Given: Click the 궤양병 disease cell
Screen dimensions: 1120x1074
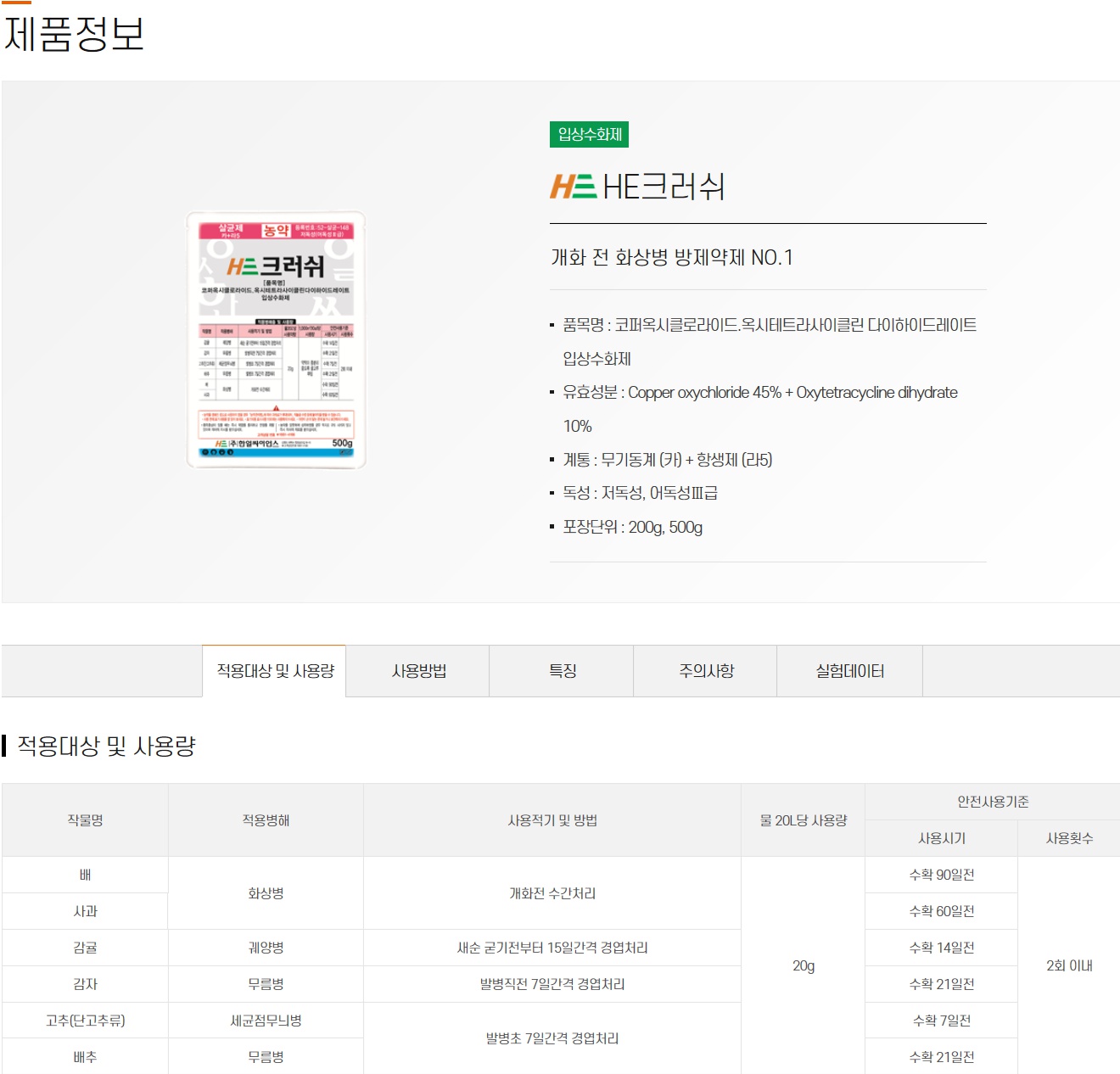Looking at the screenshot, I should coord(266,948).
